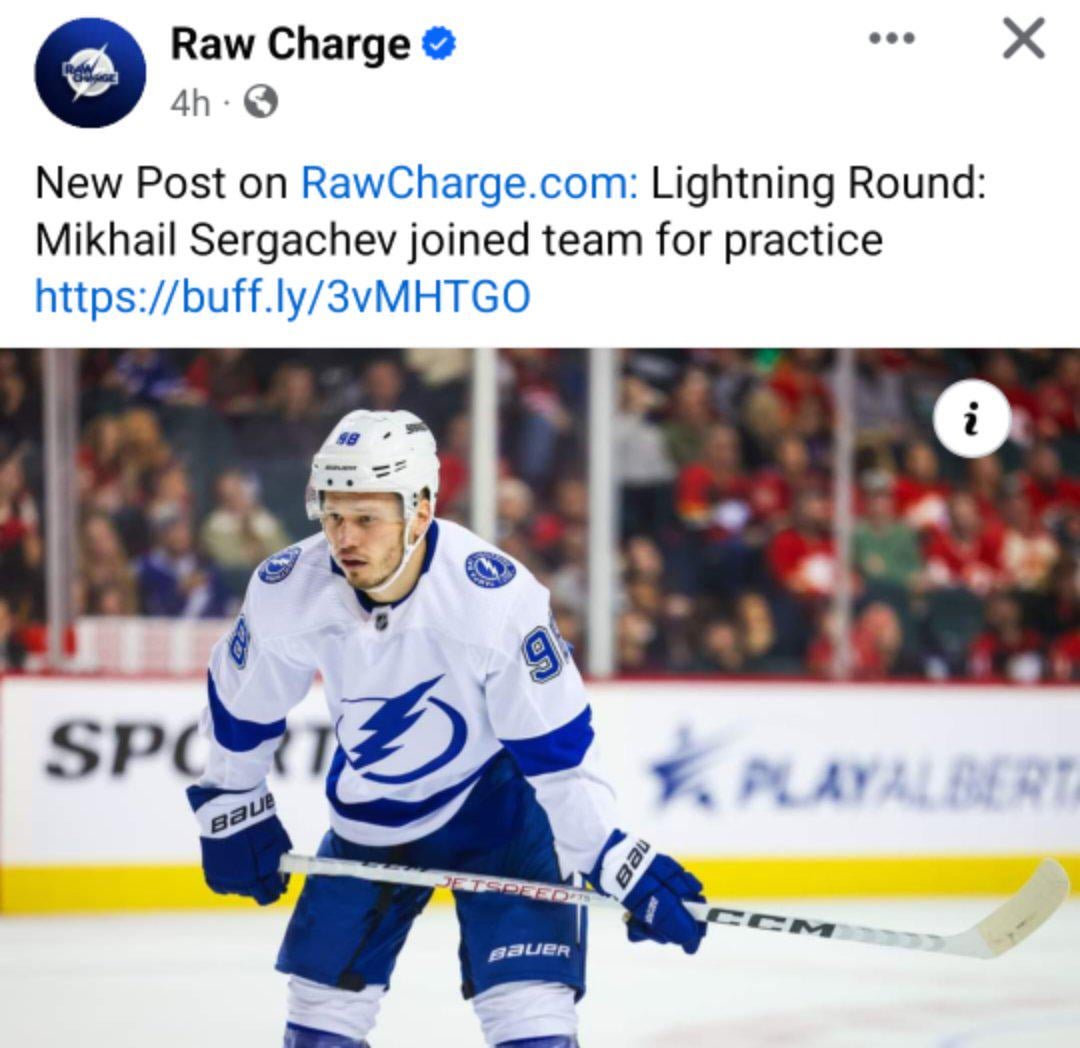Click the public globe audience icon
Screen dimensions: 1080x1048
(261, 103)
